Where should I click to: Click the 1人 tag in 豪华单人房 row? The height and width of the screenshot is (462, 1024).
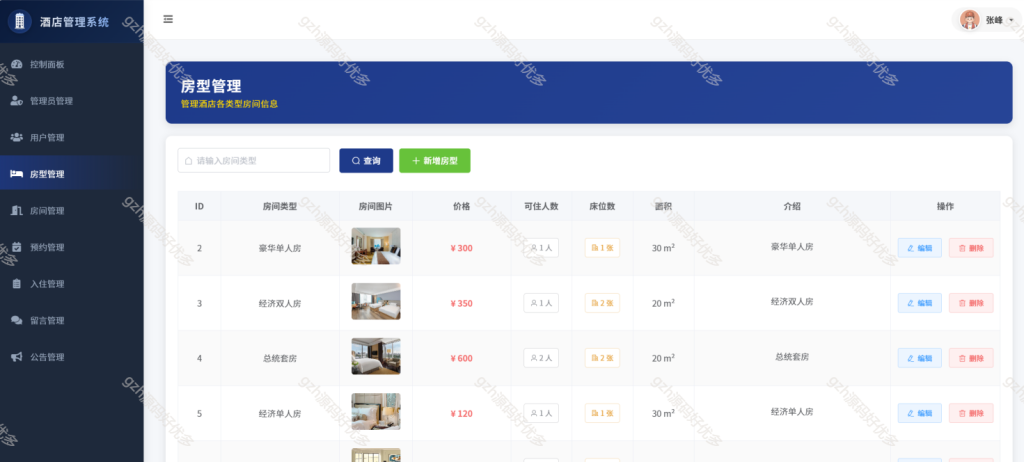point(541,248)
